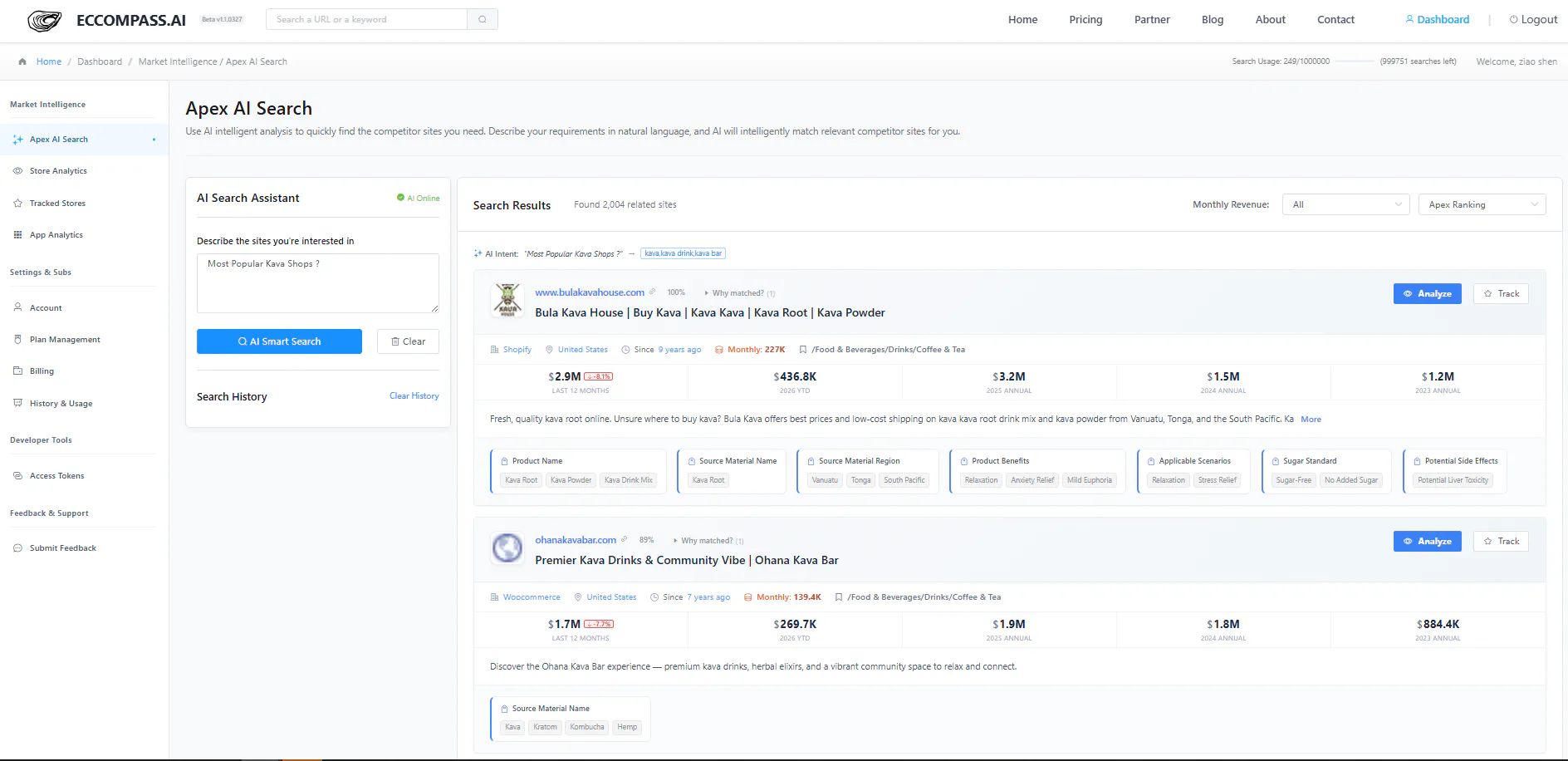
Task: Open the ohanakavabar.com link
Action: pyautogui.click(x=576, y=540)
